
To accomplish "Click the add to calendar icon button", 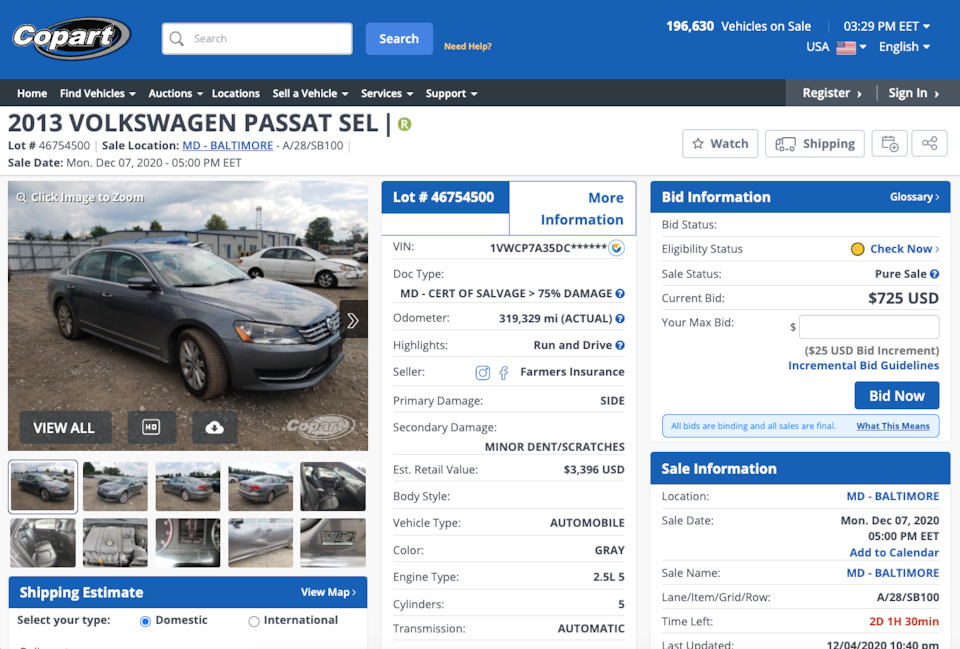I will point(890,144).
